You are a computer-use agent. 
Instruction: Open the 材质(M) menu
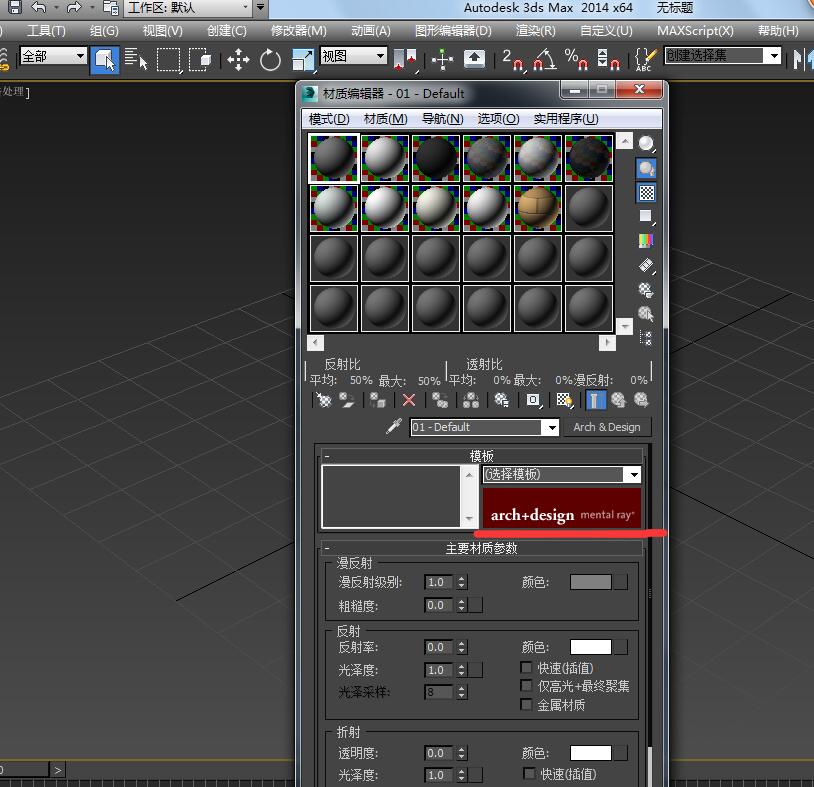(x=385, y=118)
